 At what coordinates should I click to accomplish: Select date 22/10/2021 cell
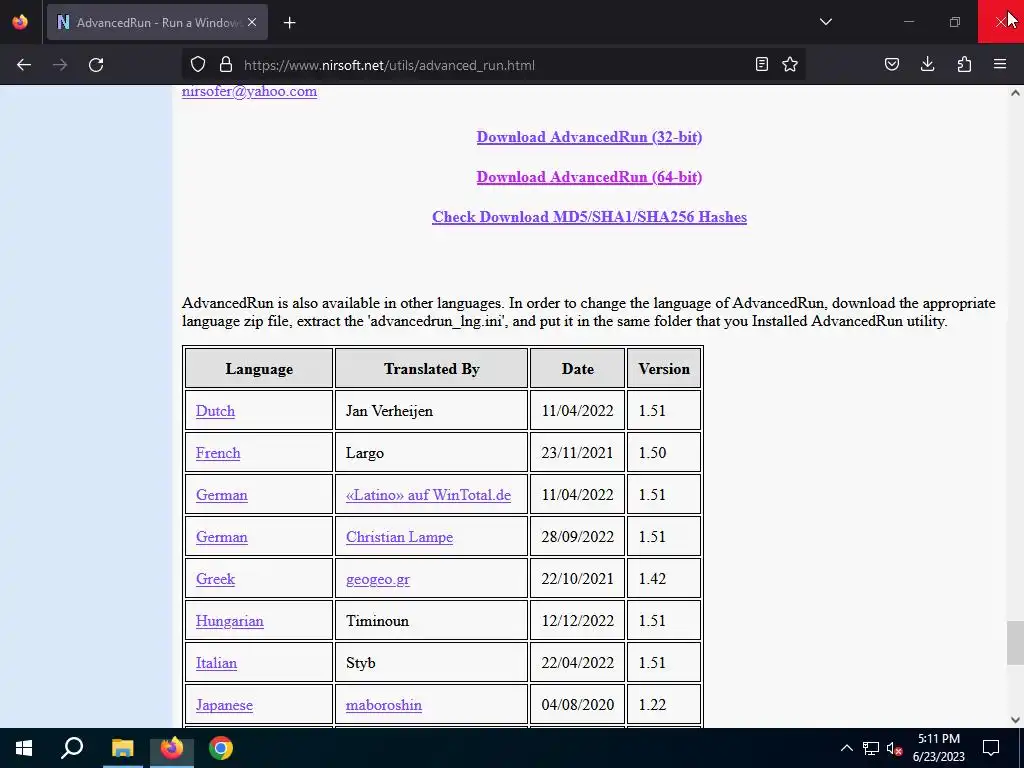pyautogui.click(x=578, y=579)
